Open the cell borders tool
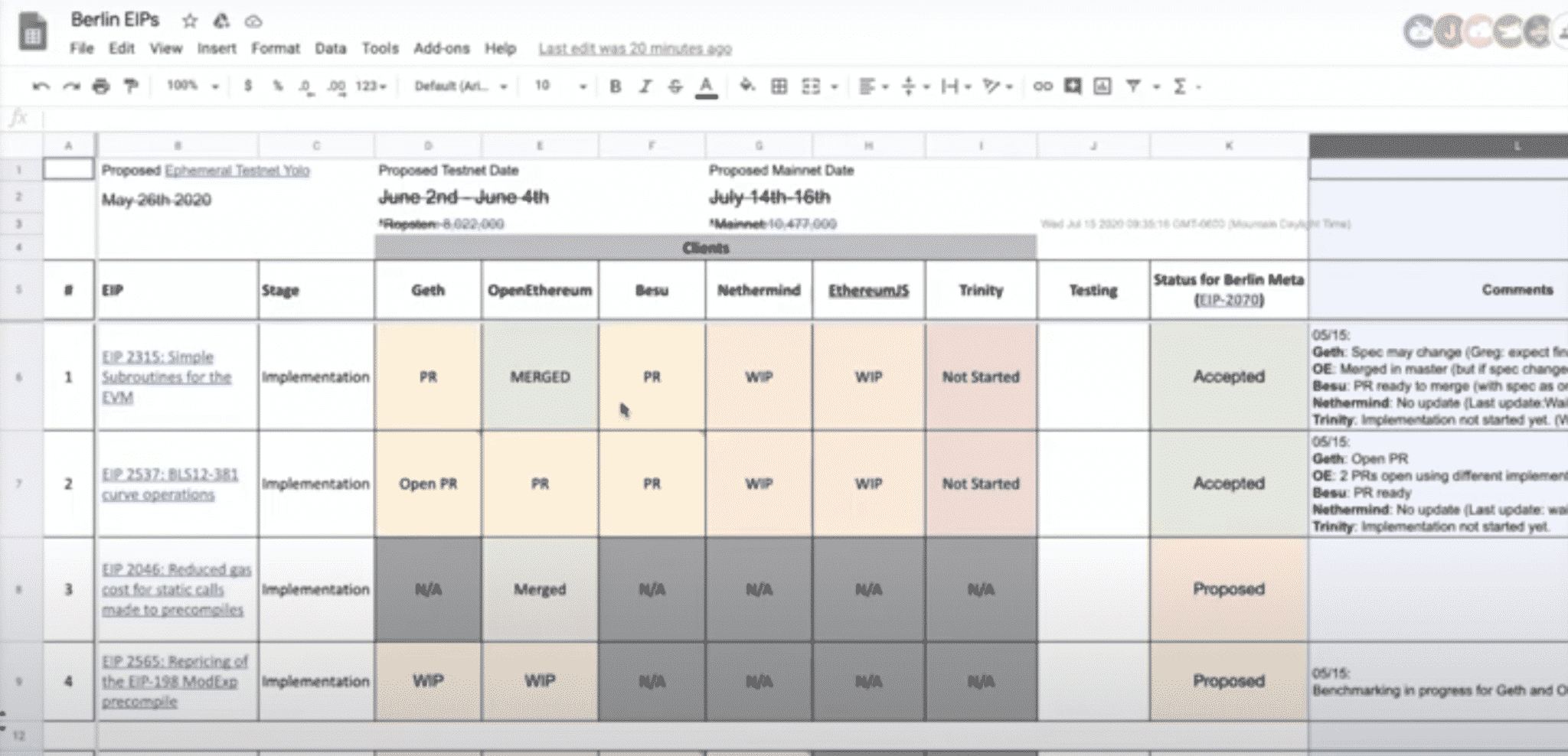 coord(779,86)
